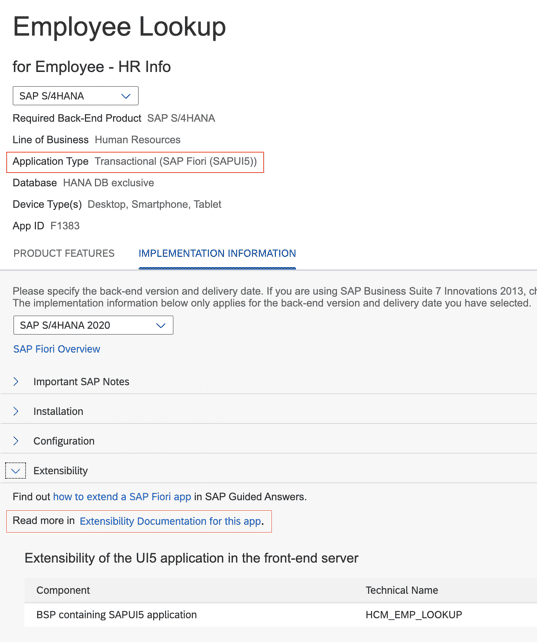Collapse the Extensibility section chevron
Image resolution: width=537 pixels, height=642 pixels.
click(16, 470)
